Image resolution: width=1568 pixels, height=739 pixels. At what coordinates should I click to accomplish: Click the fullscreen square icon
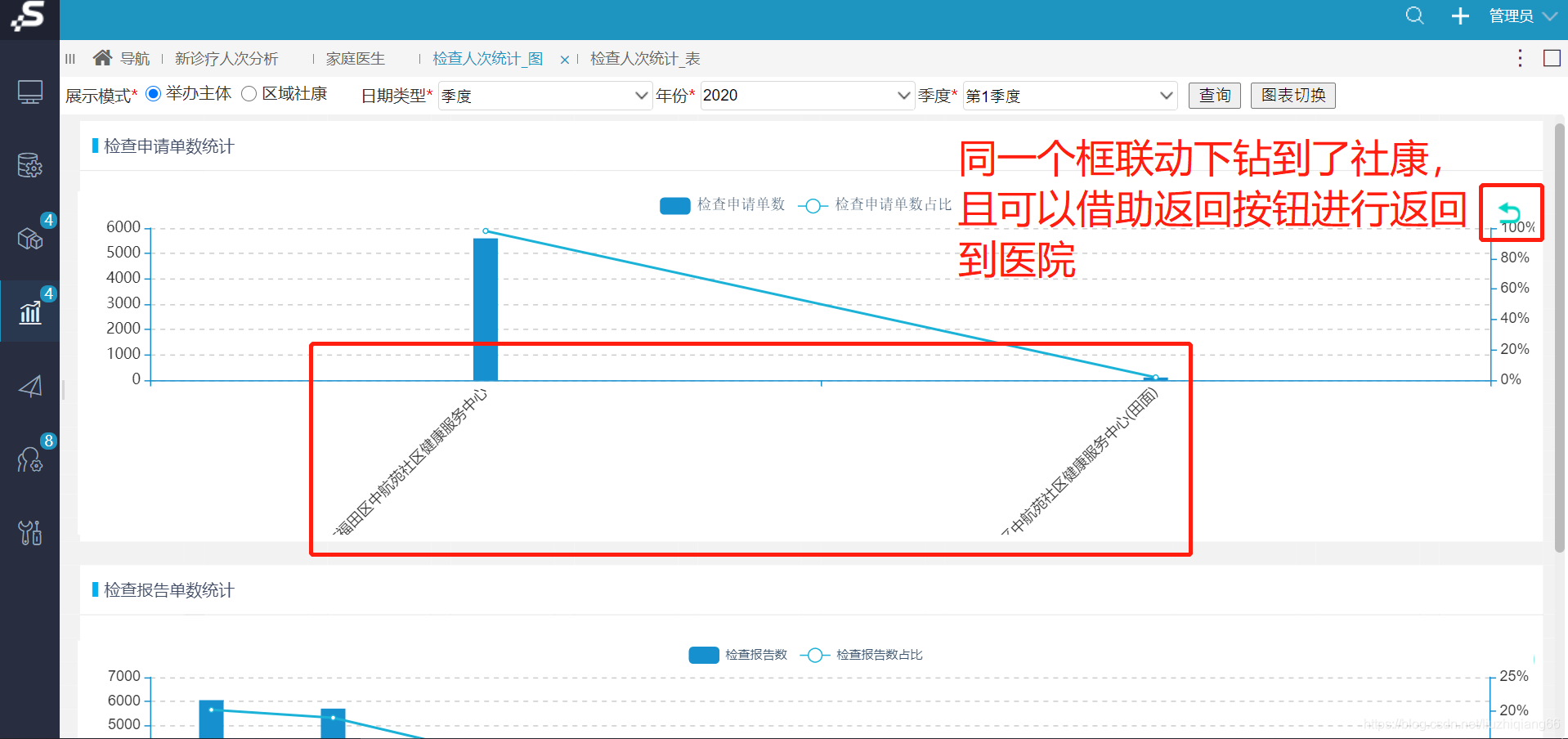point(1552,58)
